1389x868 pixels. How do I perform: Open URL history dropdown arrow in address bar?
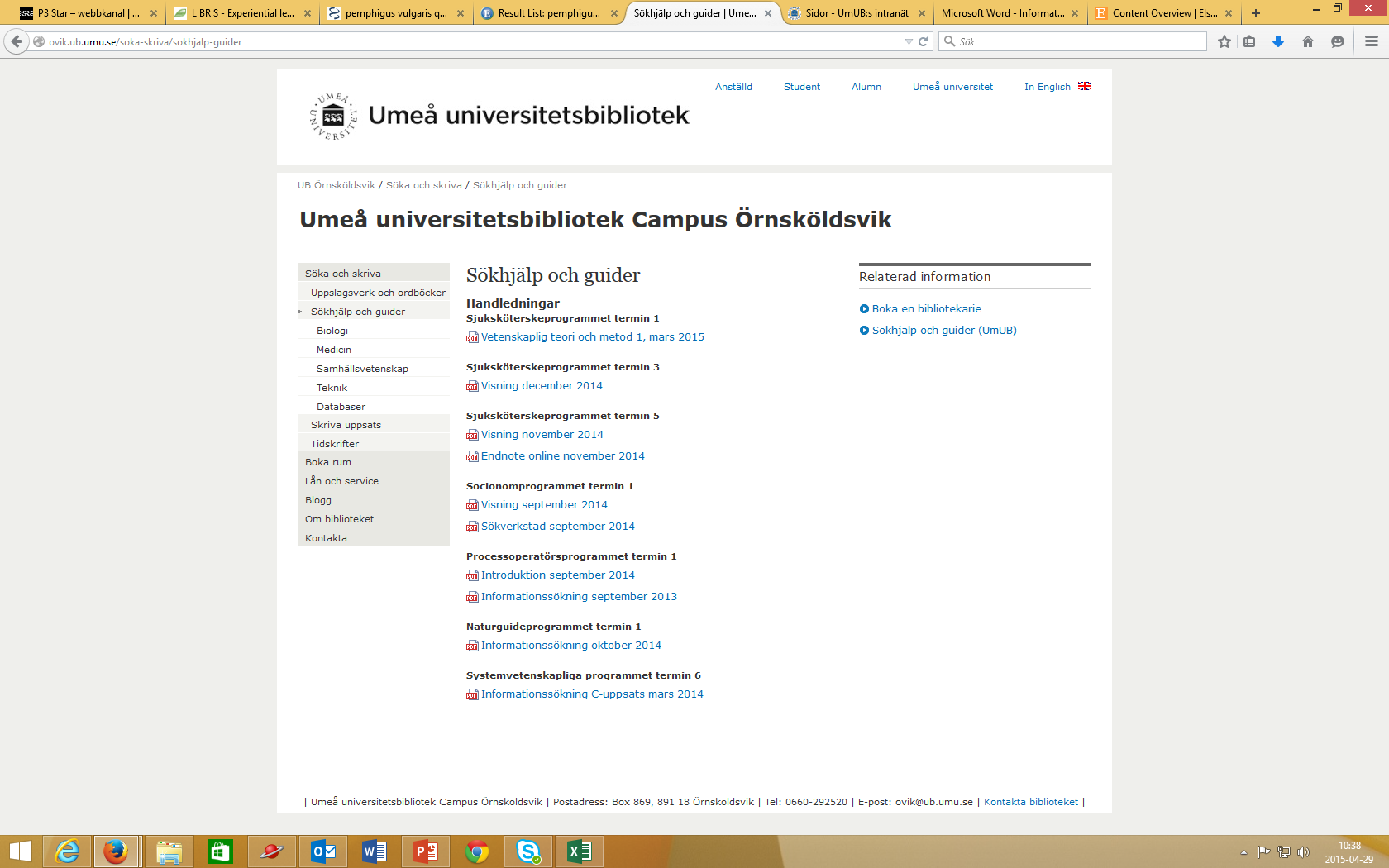(x=909, y=41)
